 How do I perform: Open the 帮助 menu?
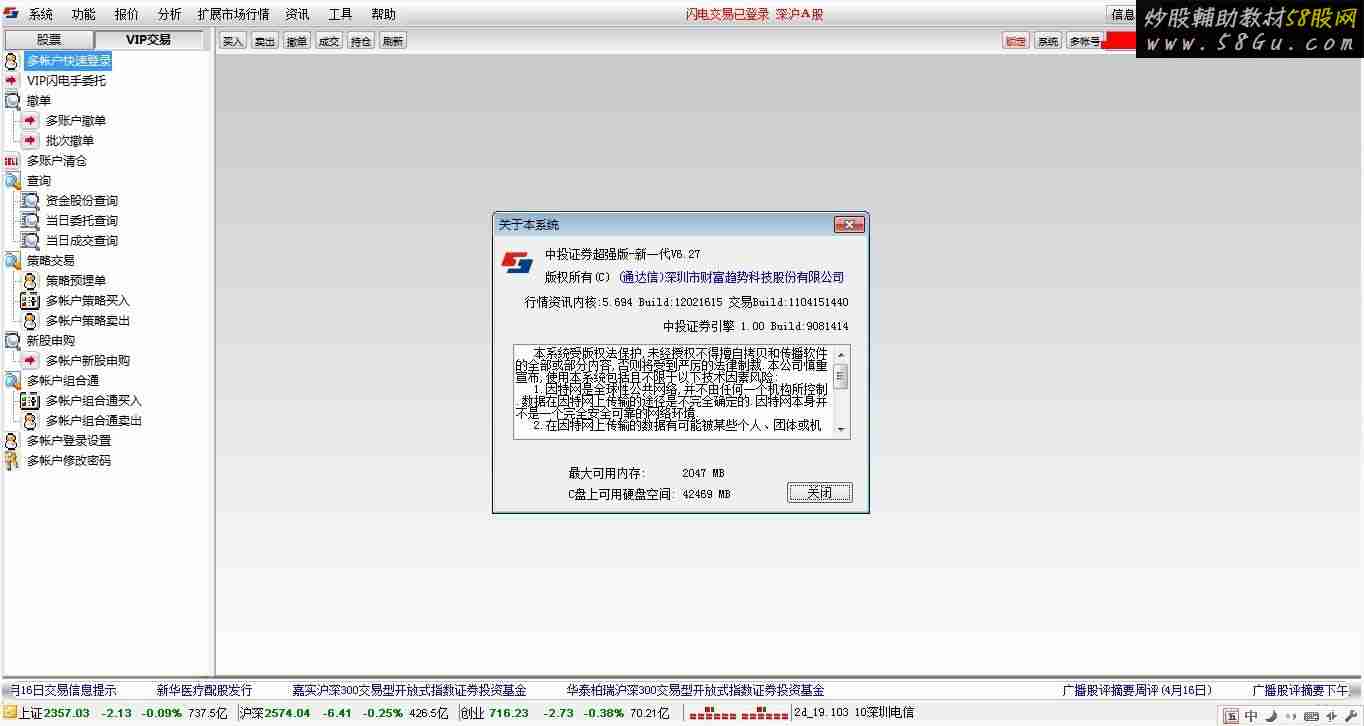[384, 14]
